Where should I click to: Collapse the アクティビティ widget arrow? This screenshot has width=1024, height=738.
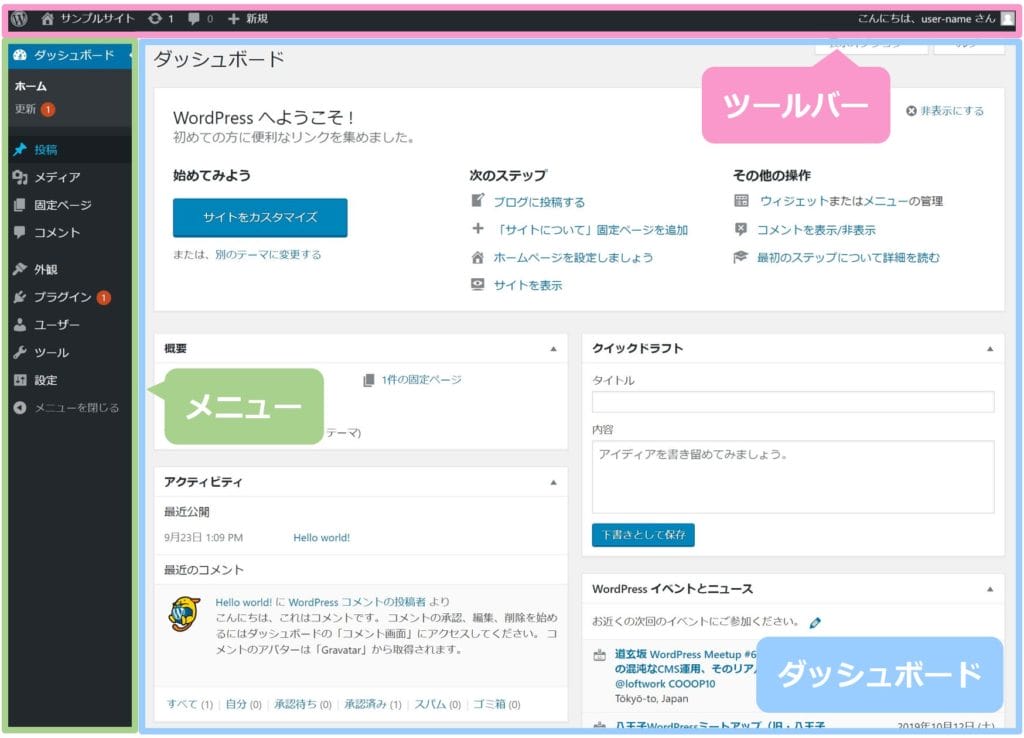[x=554, y=482]
